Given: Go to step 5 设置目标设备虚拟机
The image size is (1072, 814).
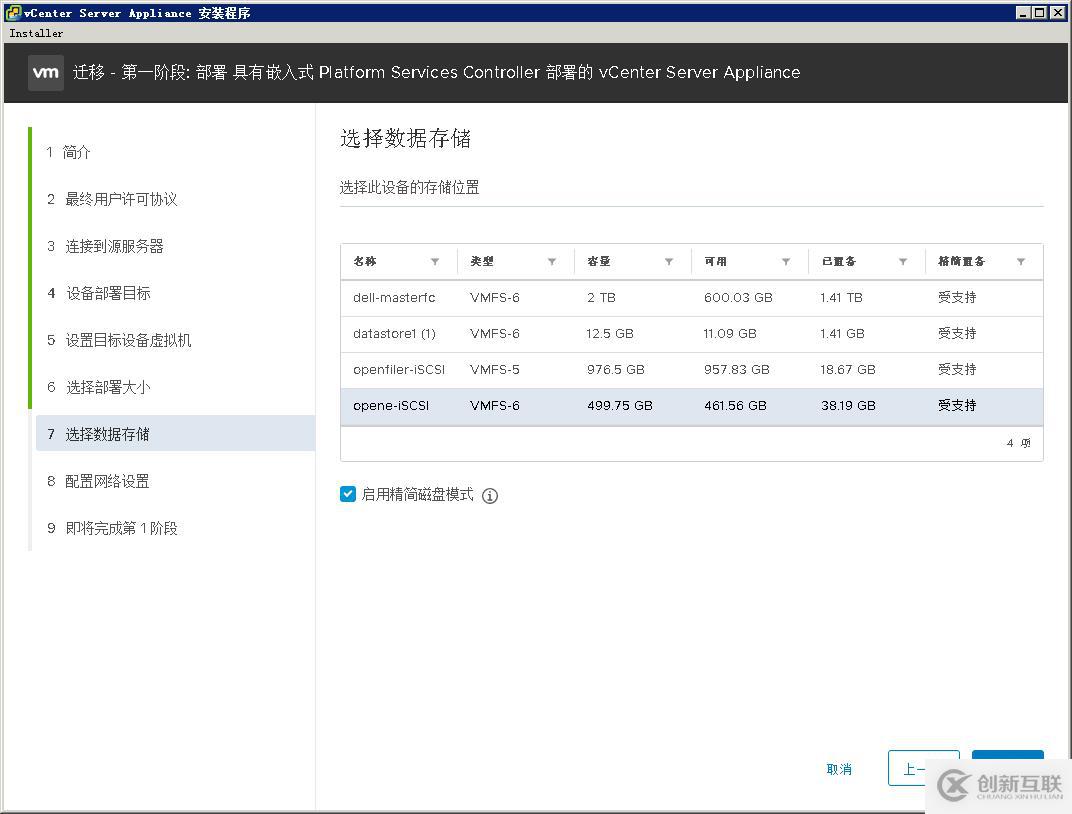Looking at the screenshot, I should (119, 340).
